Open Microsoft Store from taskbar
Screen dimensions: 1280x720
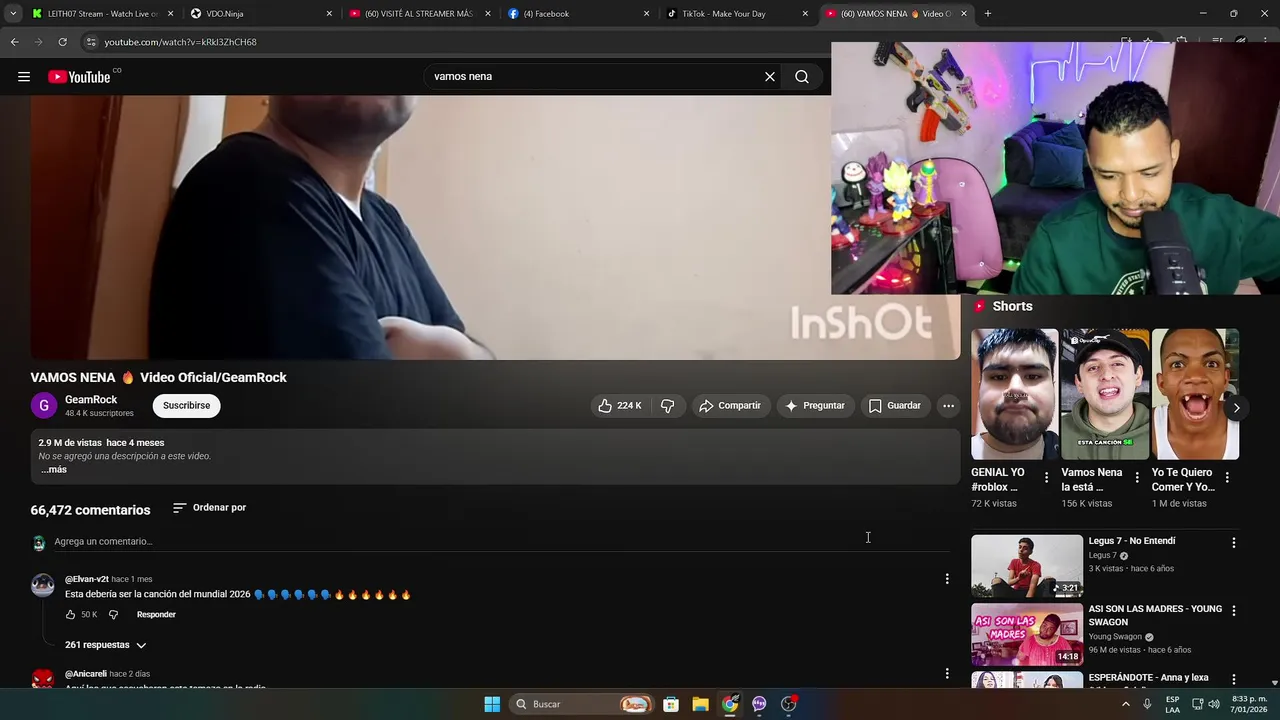(671, 704)
